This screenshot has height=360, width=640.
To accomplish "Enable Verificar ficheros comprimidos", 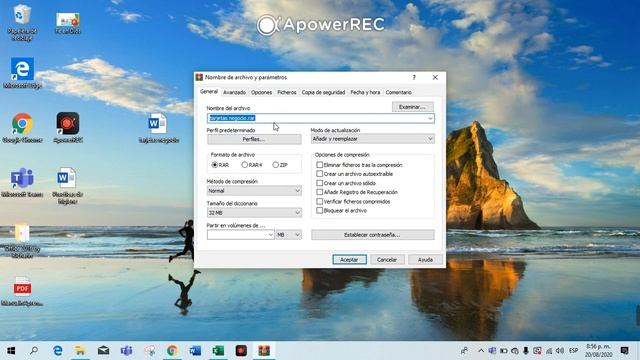I will pyautogui.click(x=320, y=201).
